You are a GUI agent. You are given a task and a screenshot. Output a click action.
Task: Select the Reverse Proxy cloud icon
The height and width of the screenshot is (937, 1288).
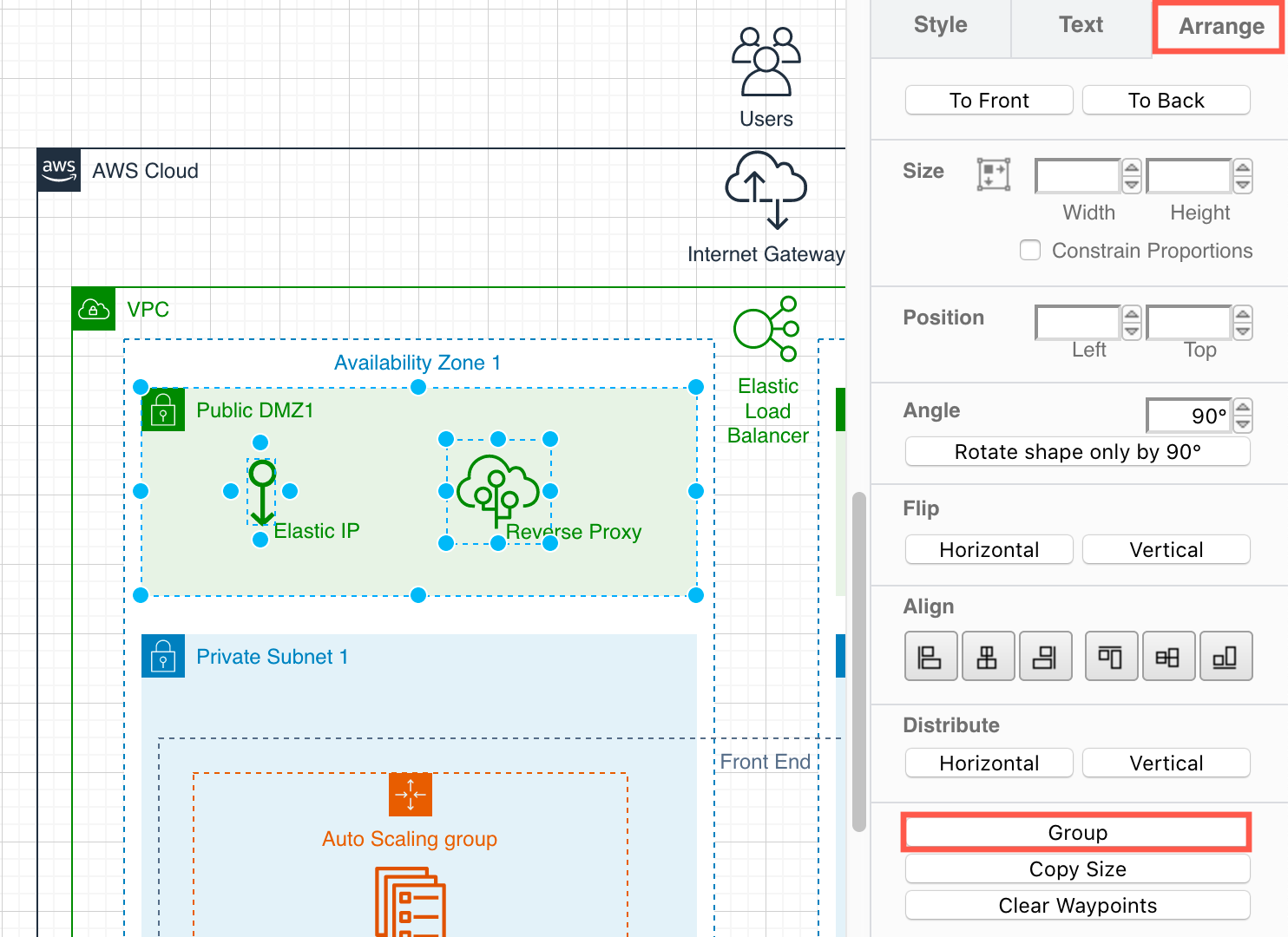tap(498, 492)
